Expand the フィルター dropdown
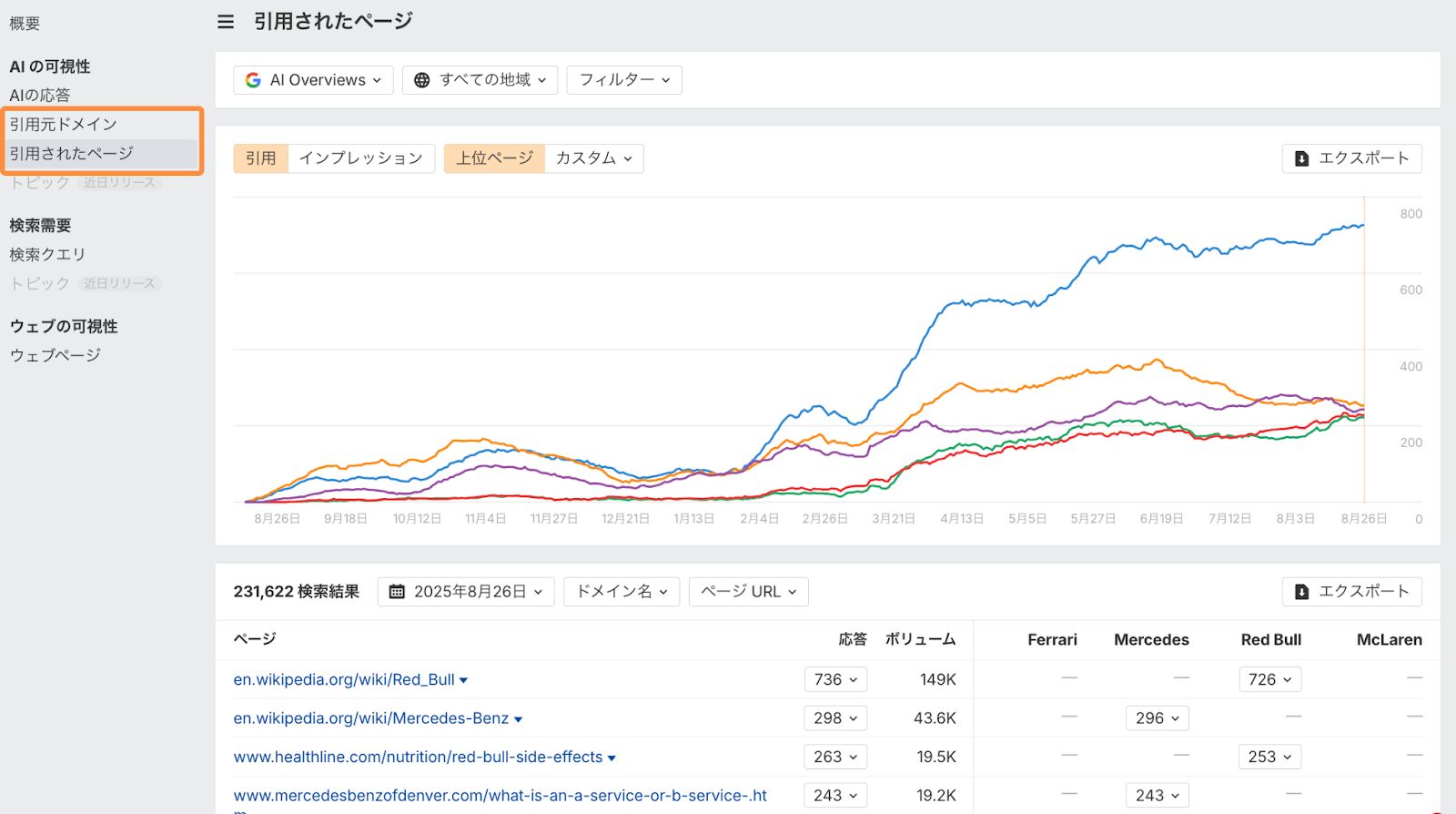The height and width of the screenshot is (814, 1456). pos(624,80)
